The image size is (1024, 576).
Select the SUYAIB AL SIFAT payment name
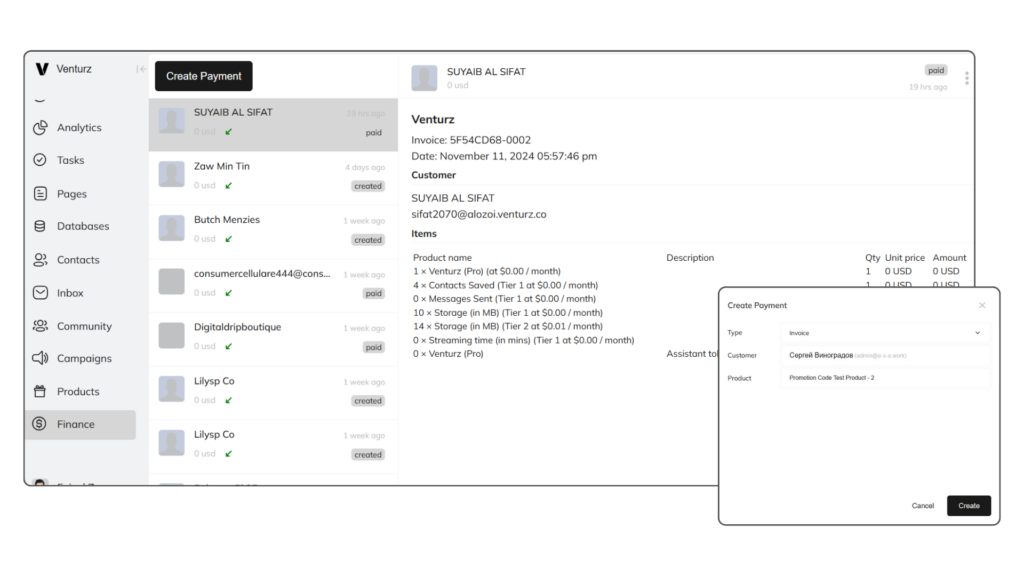click(x=233, y=112)
